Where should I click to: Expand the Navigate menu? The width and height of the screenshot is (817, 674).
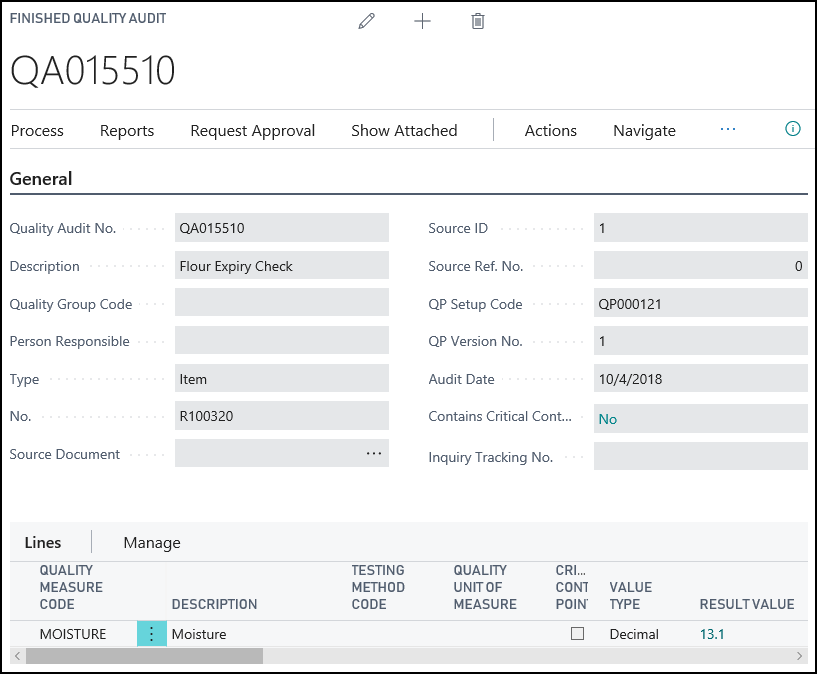tap(644, 130)
